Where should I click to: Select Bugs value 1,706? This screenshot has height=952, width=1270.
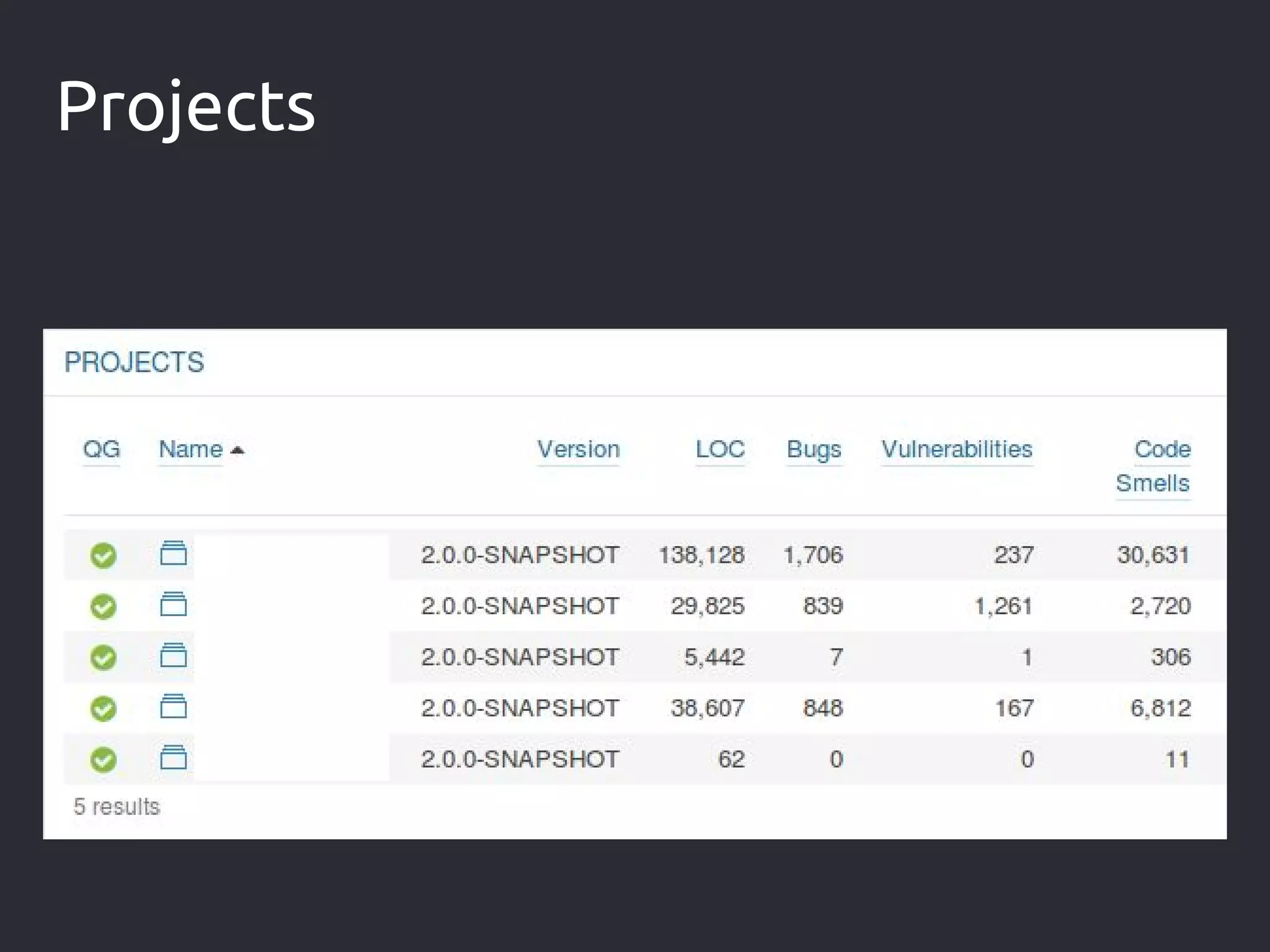click(813, 555)
